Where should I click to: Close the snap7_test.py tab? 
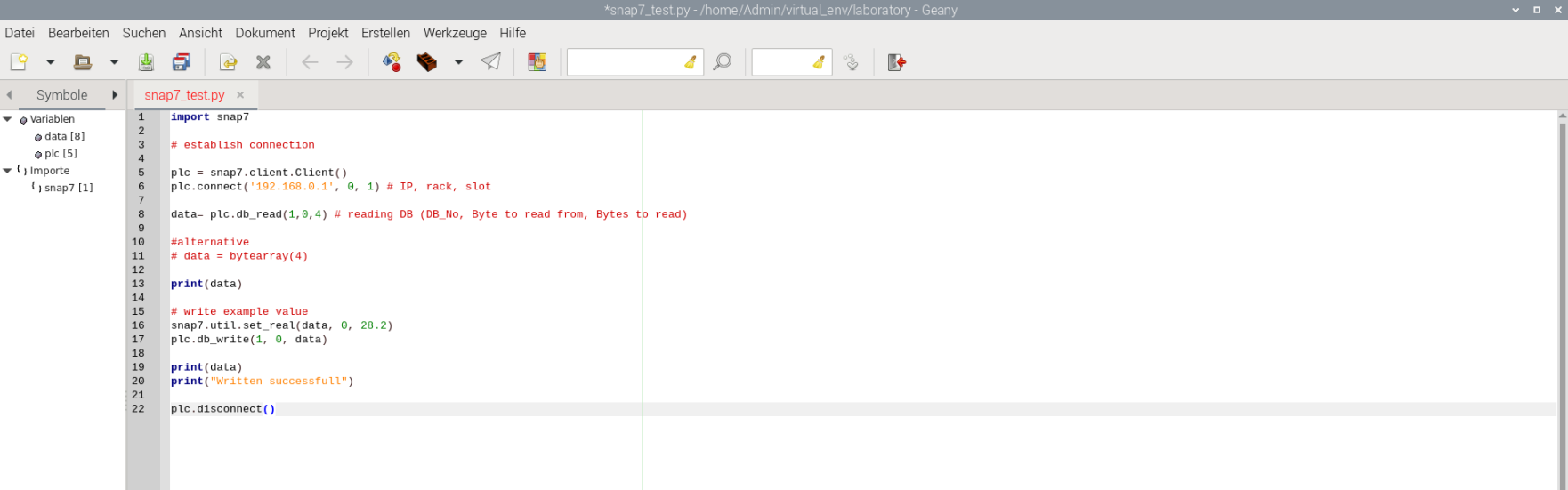[x=240, y=95]
